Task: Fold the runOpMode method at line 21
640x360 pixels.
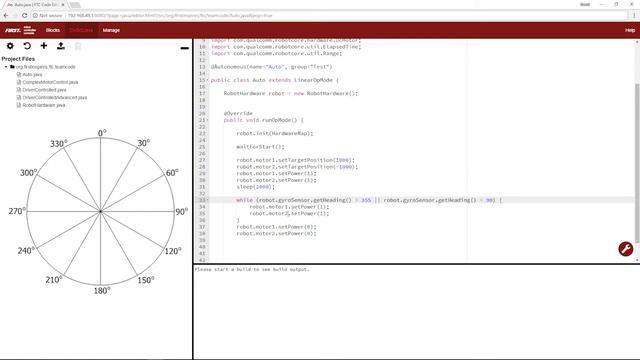Action: point(207,120)
